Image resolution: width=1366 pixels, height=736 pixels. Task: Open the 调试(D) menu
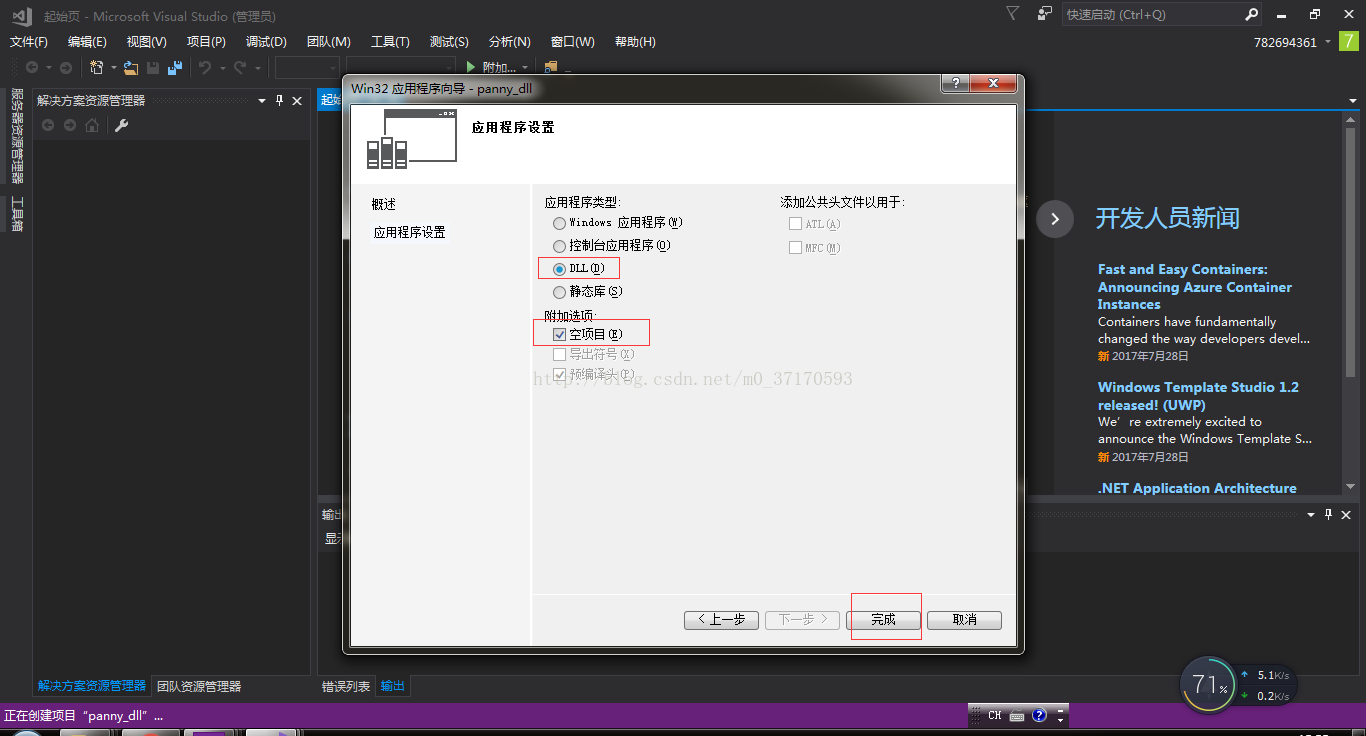click(266, 42)
